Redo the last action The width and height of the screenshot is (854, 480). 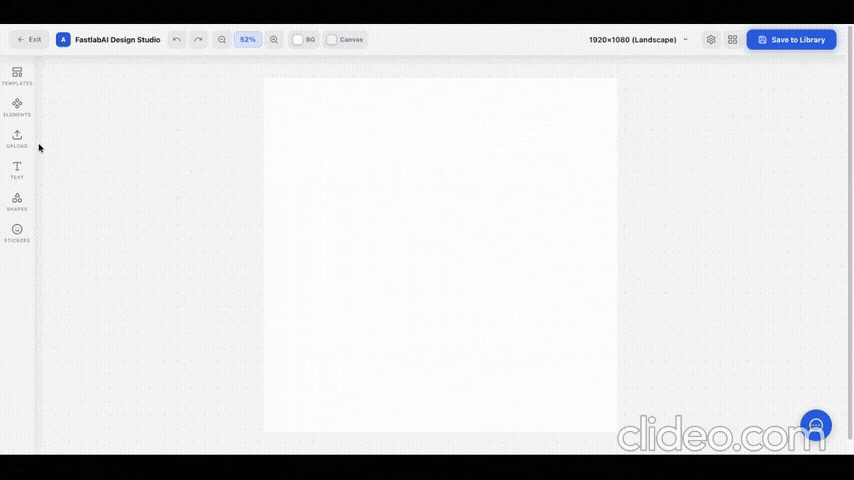click(198, 40)
